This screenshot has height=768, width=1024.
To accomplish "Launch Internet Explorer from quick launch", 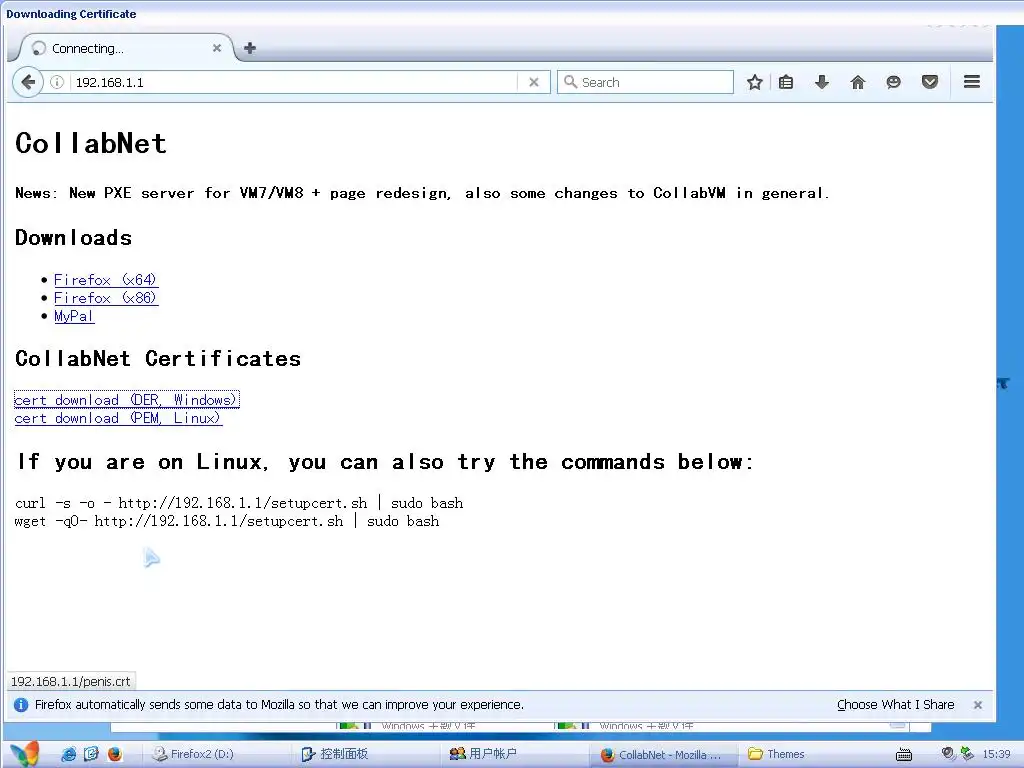I will point(69,754).
